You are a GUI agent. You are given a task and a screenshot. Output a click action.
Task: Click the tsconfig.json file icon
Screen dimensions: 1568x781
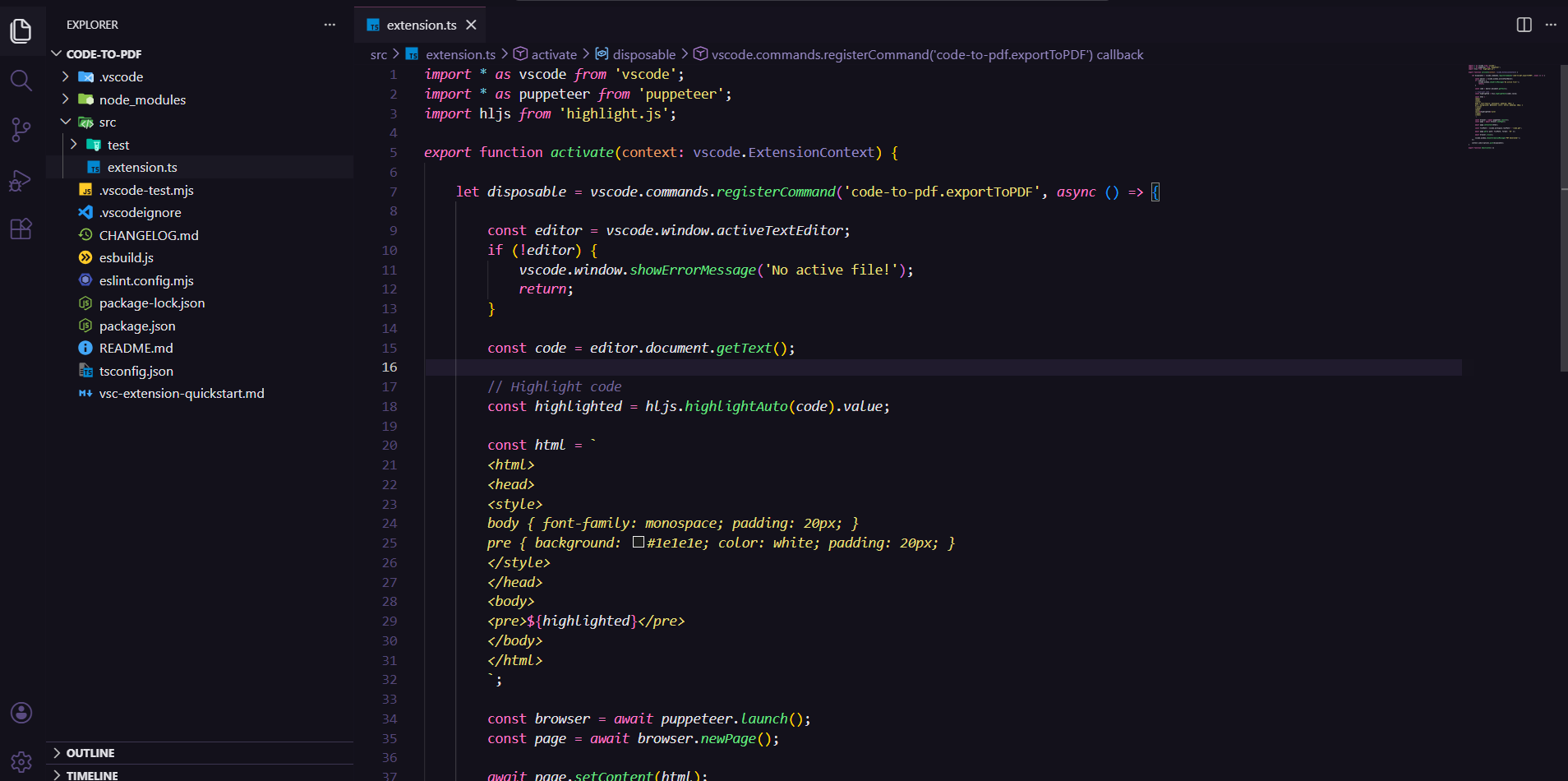pyautogui.click(x=85, y=371)
